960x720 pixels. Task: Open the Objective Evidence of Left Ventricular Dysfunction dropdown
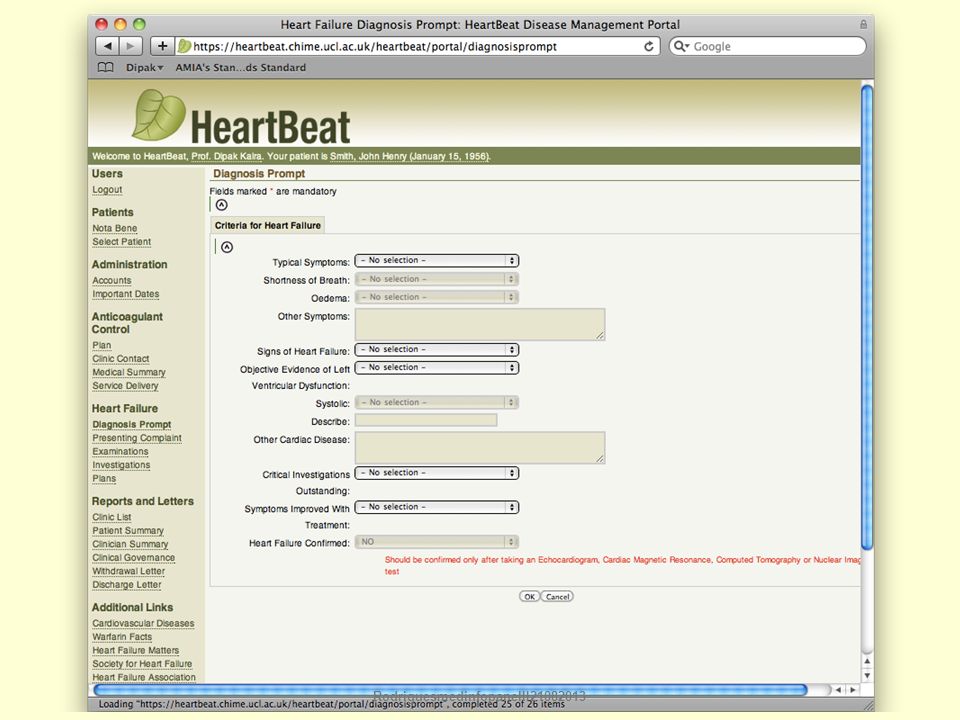437,367
